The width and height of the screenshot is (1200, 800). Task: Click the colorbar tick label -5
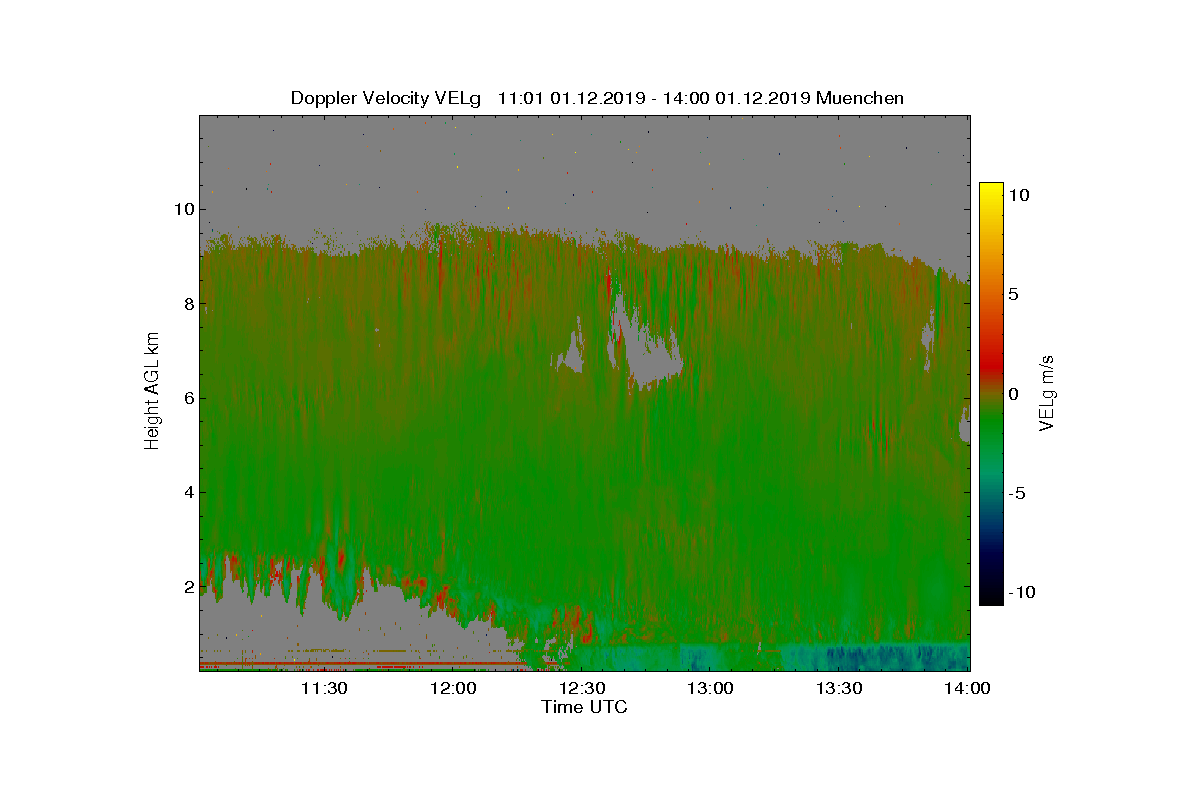(1017, 493)
